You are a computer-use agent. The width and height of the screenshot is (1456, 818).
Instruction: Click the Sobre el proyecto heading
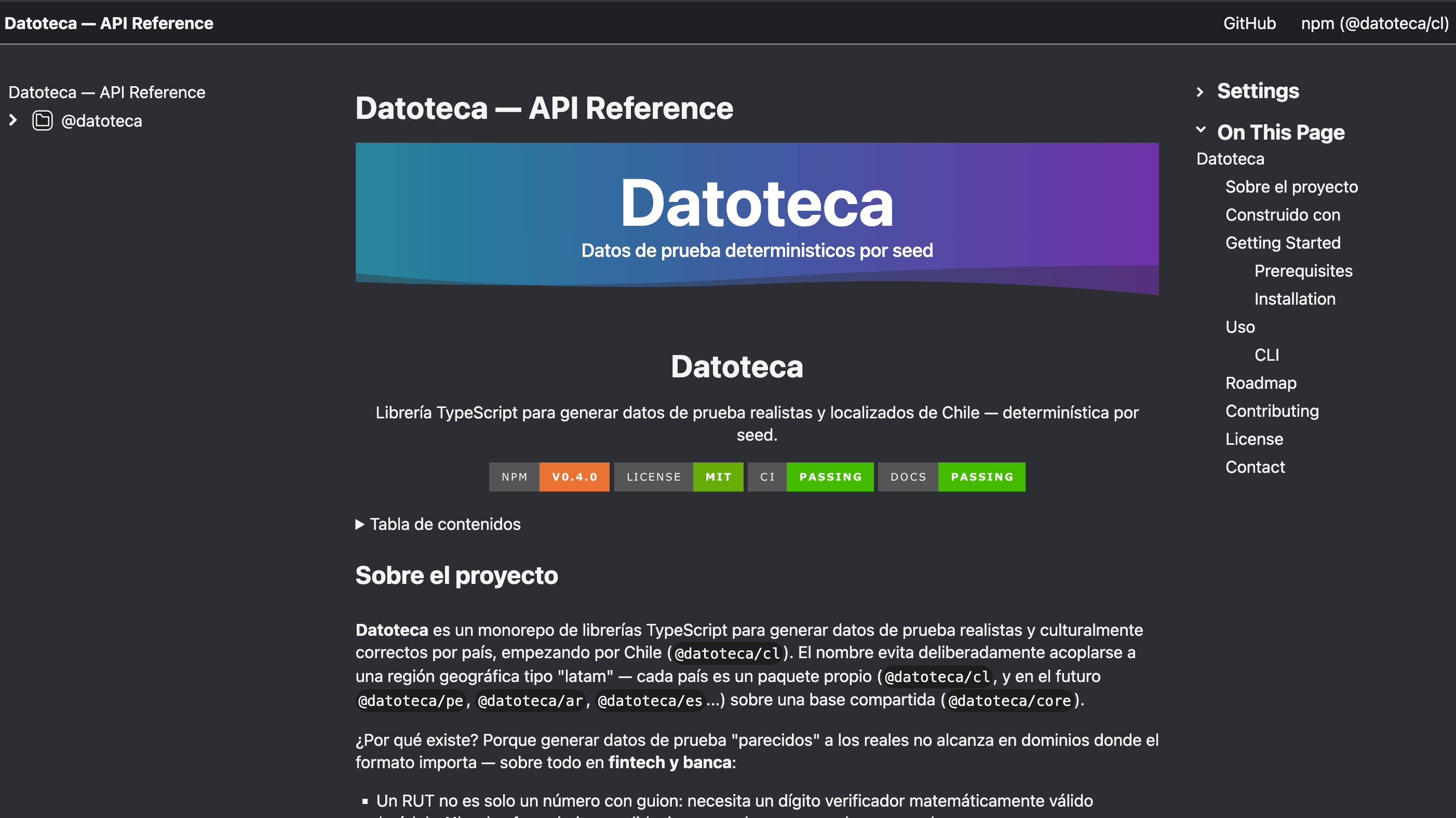(456, 576)
